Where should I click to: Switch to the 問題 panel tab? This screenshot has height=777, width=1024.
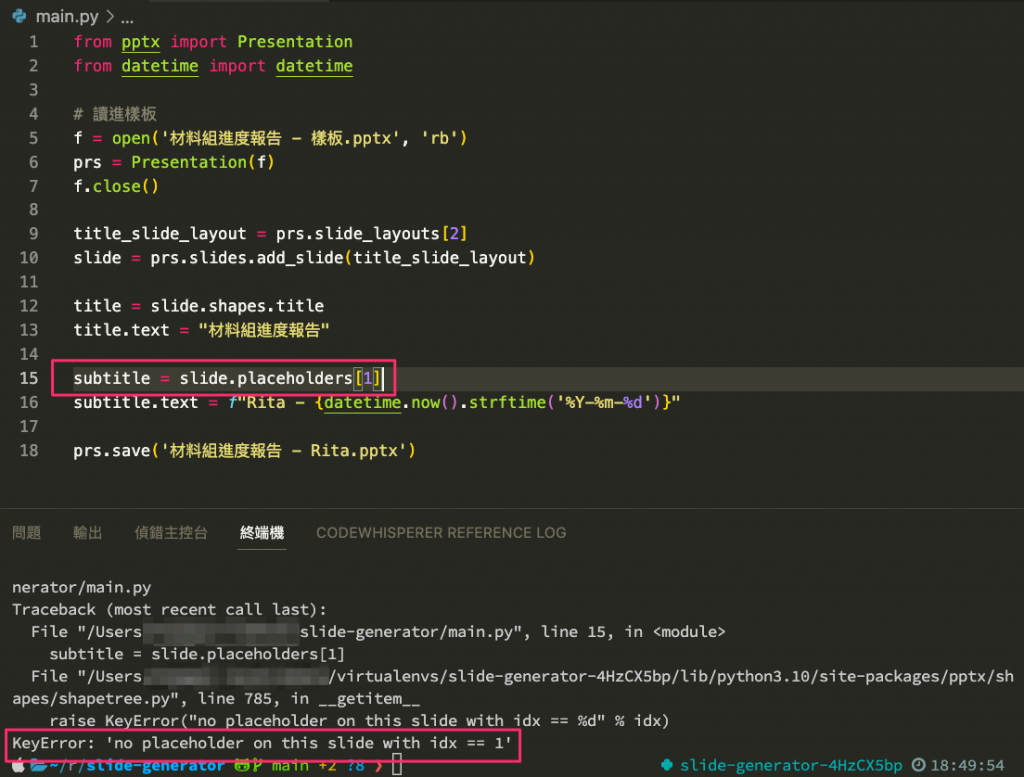[27, 533]
